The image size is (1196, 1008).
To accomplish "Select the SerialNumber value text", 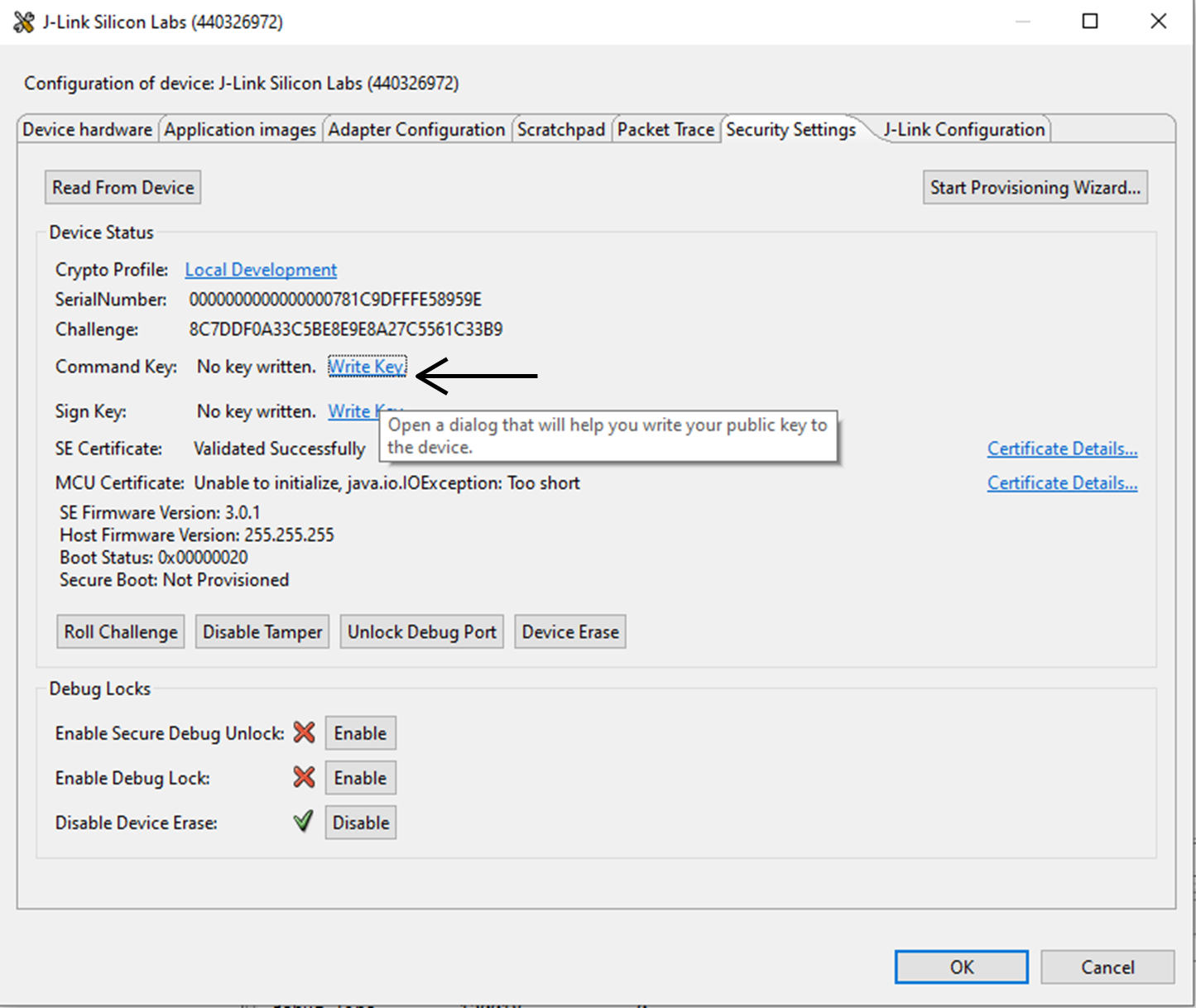I will coord(335,300).
